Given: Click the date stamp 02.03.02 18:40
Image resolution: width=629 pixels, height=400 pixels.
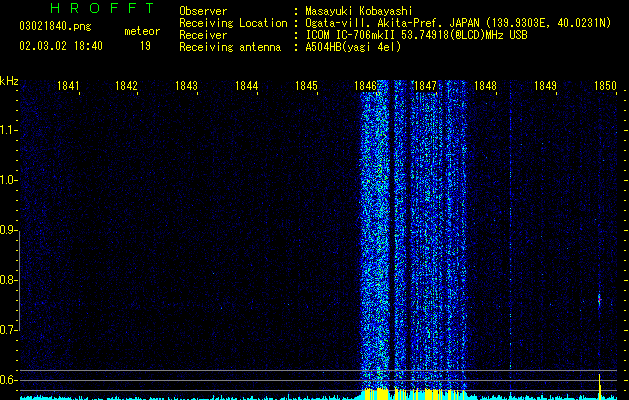Looking at the screenshot, I should pyautogui.click(x=61, y=46).
